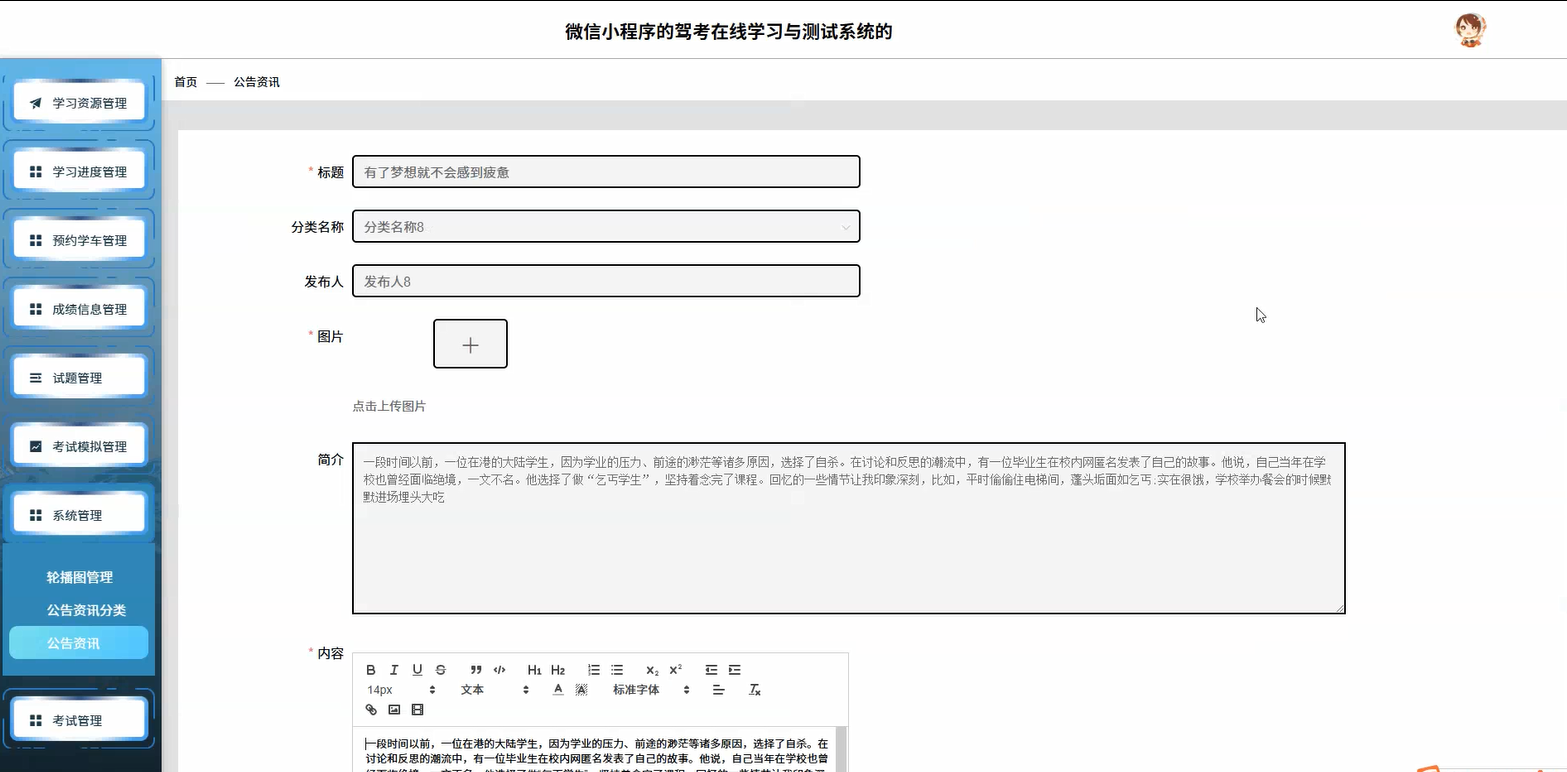Screen dimensions: 1567x772
Task: Select the highlighted 公告资讯 submenu item
Action: coord(79,643)
